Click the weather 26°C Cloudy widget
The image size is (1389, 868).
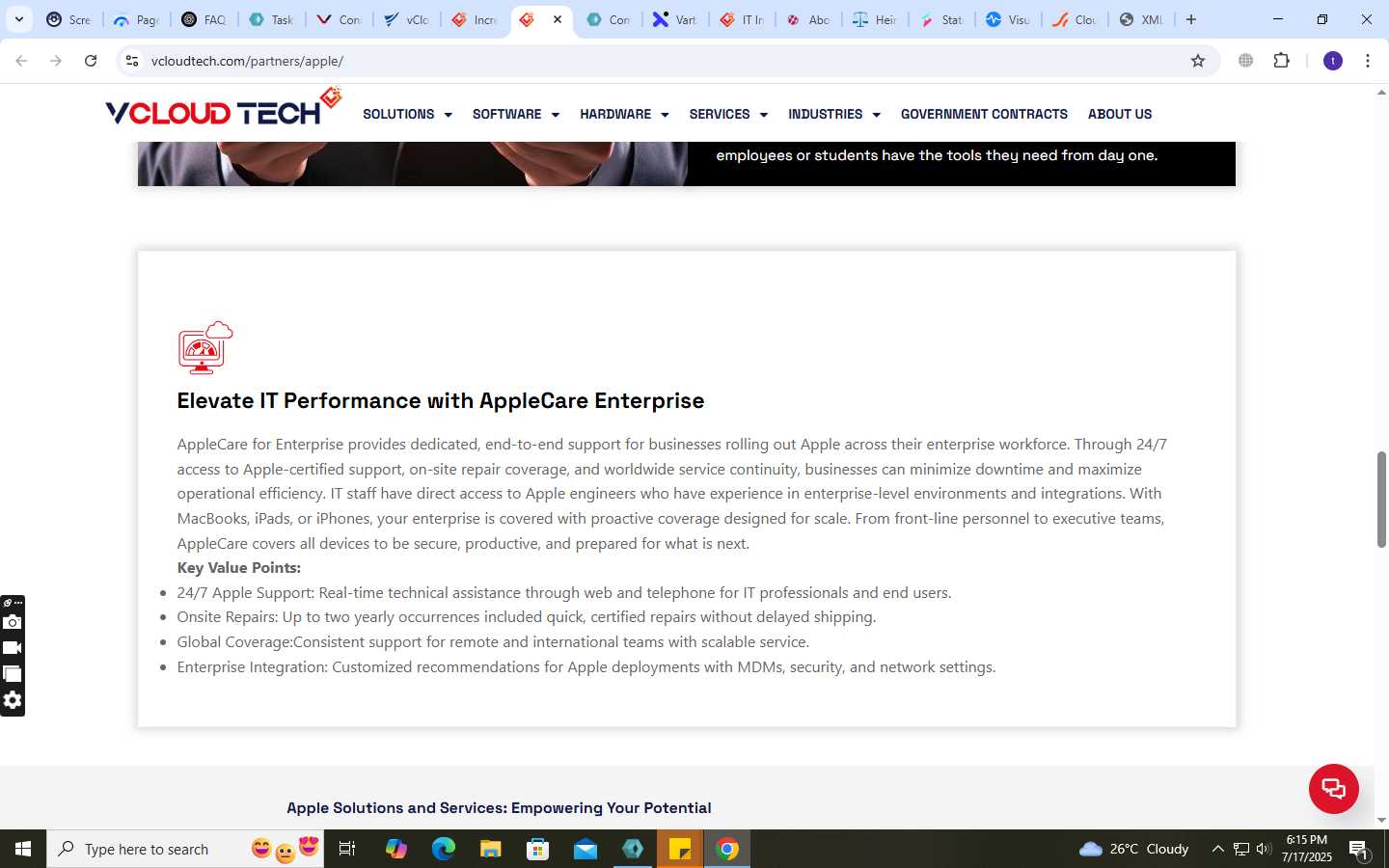[x=1134, y=849]
